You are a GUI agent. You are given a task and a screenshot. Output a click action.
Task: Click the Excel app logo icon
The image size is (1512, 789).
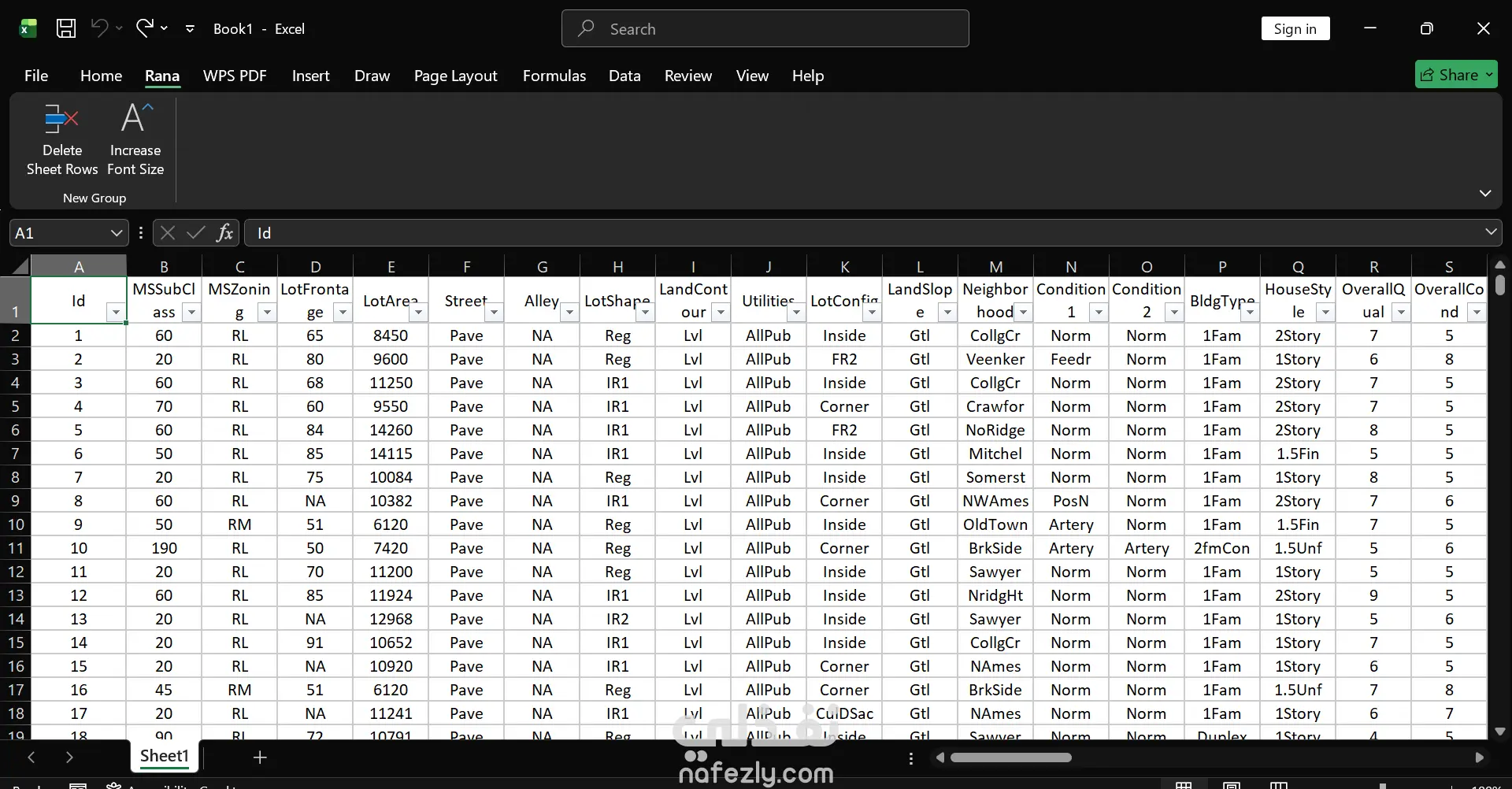(x=28, y=29)
